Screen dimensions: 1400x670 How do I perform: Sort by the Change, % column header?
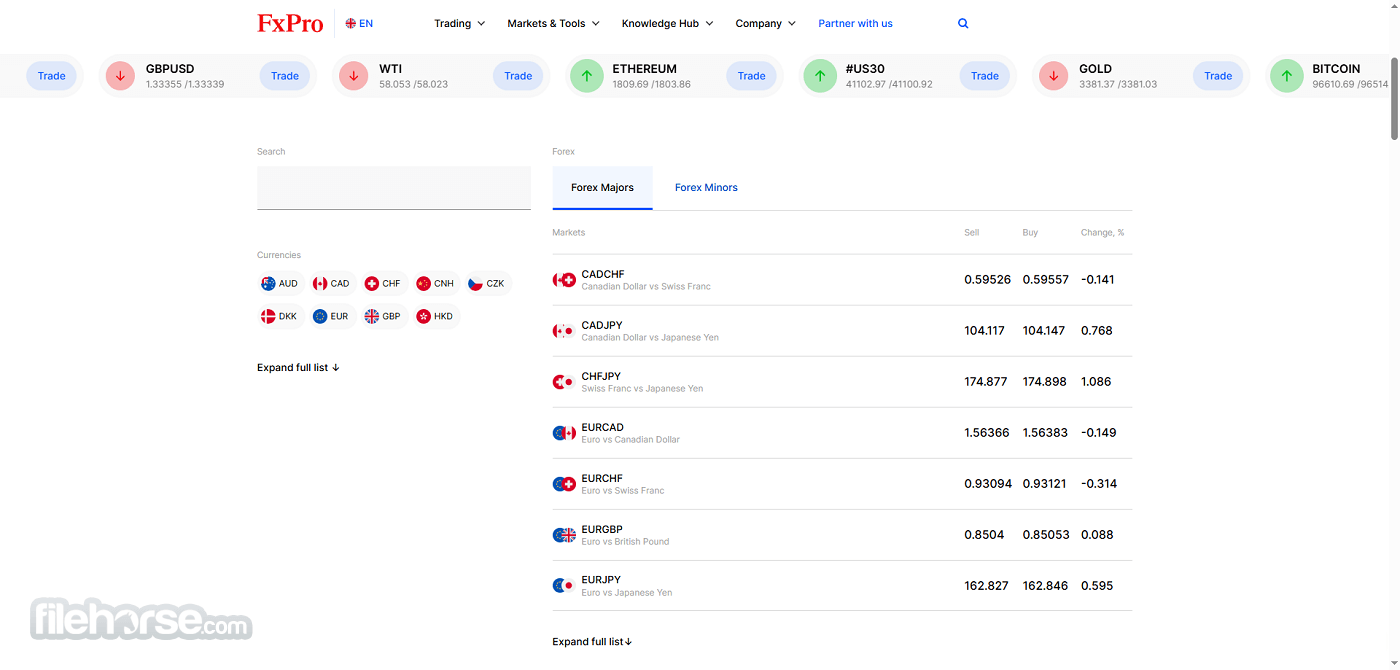1102,233
